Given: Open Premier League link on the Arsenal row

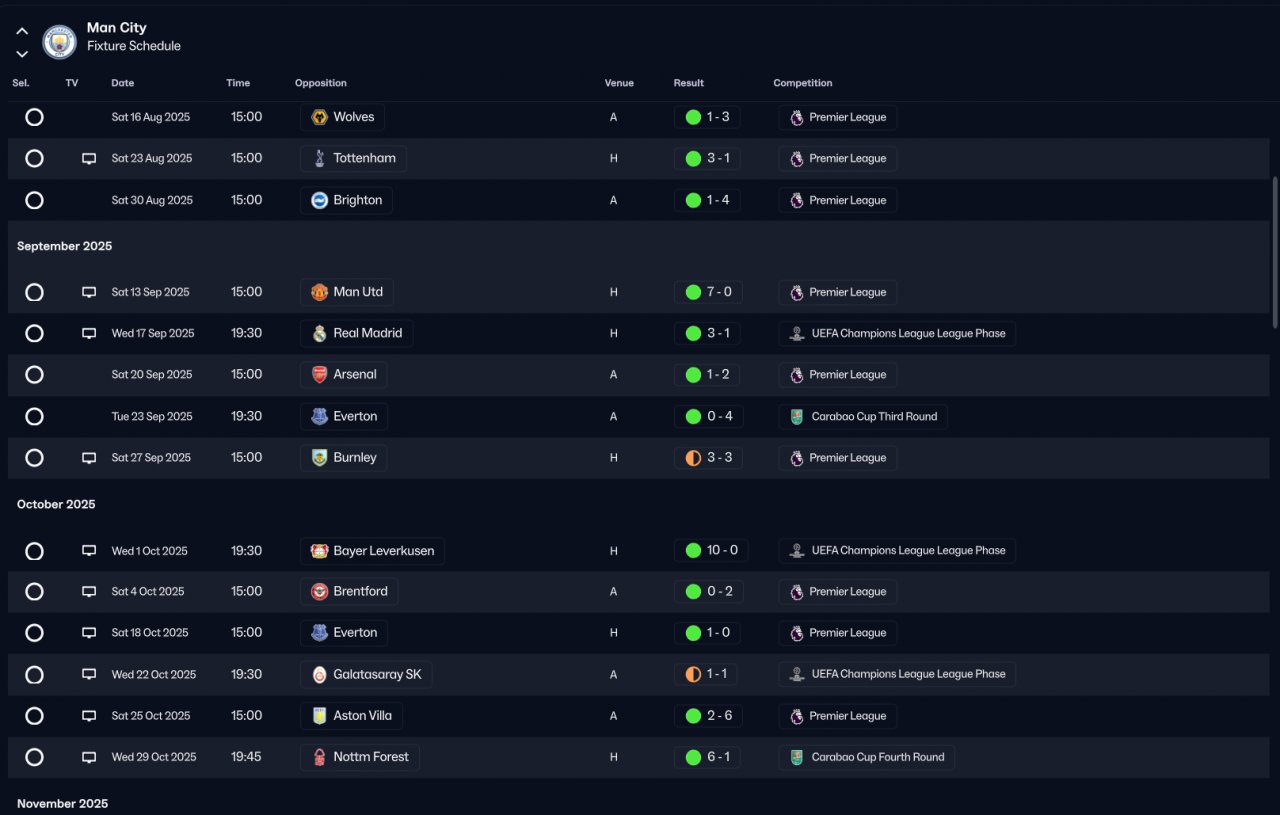Looking at the screenshot, I should [x=838, y=375].
